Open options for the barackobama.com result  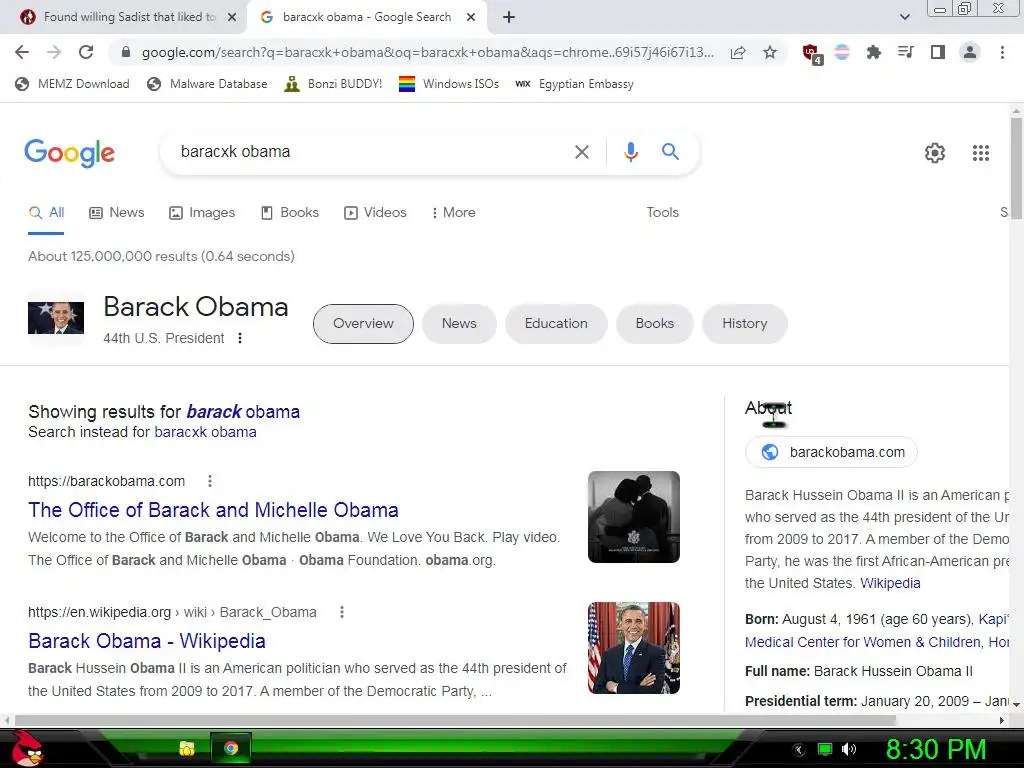coord(210,481)
